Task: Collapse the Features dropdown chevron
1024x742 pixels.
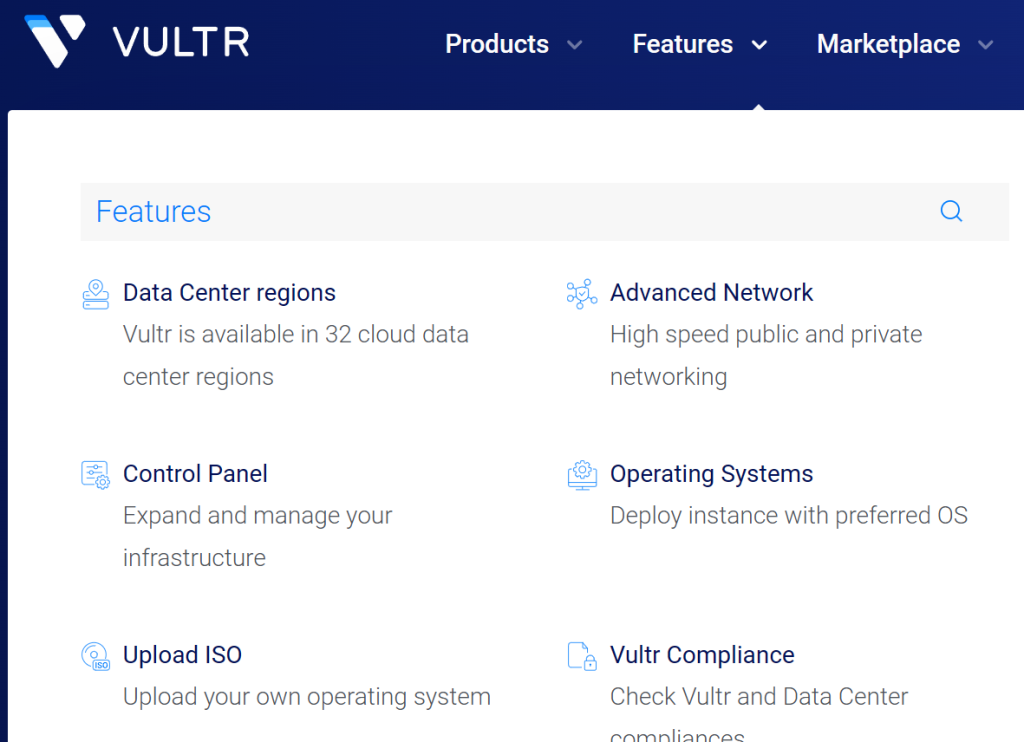Action: (x=759, y=45)
